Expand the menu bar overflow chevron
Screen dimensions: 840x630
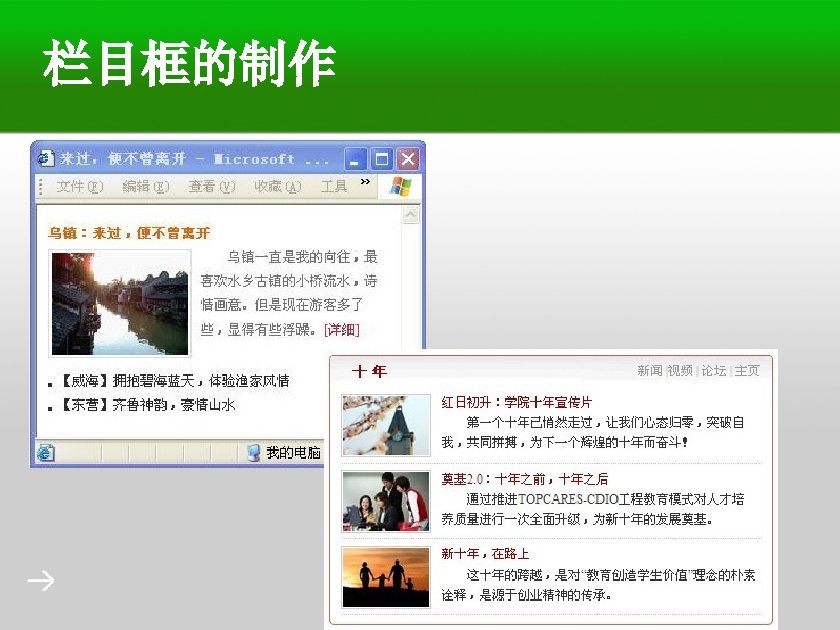tap(365, 182)
